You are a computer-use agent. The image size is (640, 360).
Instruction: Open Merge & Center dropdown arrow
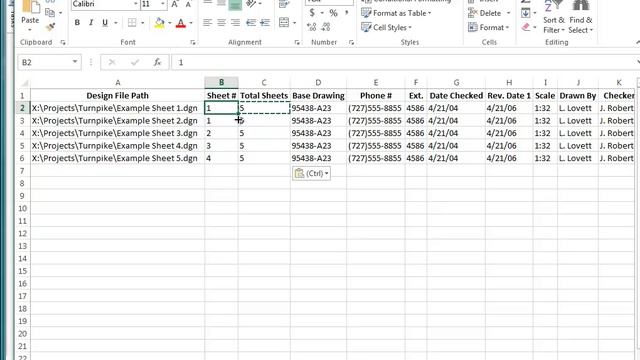point(294,23)
